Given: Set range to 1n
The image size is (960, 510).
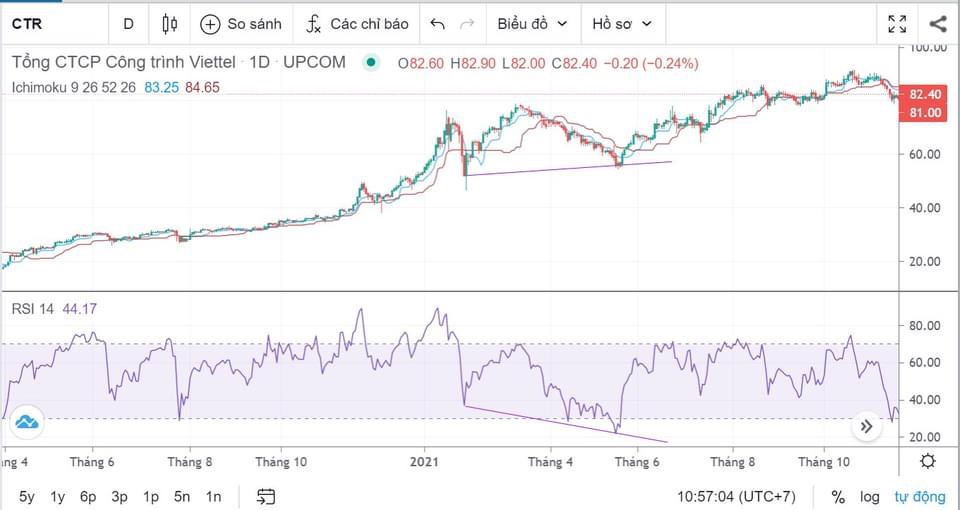Looking at the screenshot, I should point(213,497).
